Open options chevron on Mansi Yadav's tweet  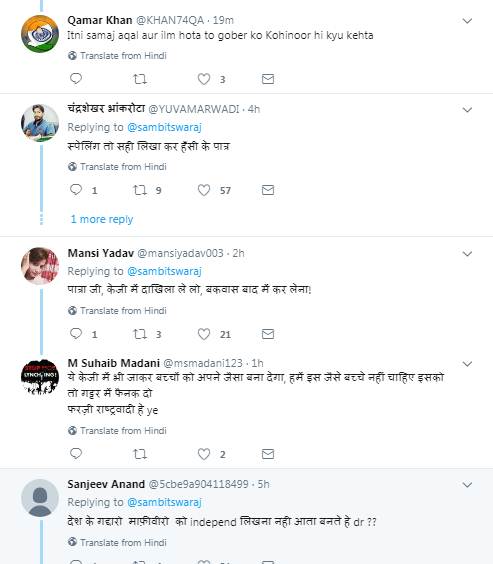tap(467, 254)
